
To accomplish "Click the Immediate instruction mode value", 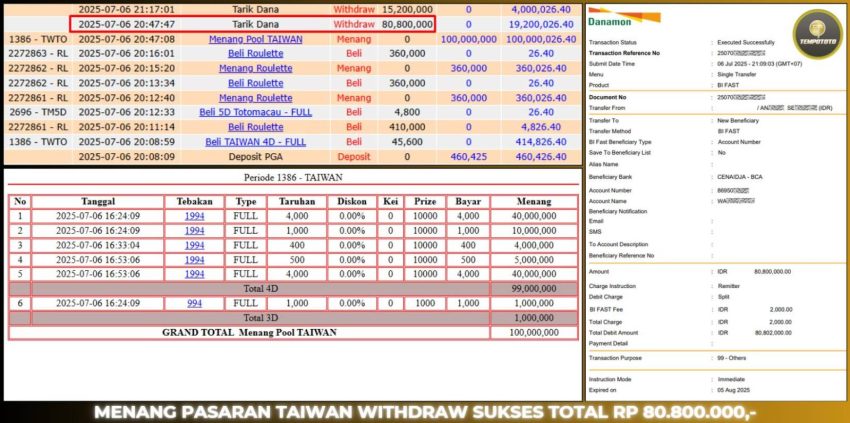I will (x=731, y=379).
